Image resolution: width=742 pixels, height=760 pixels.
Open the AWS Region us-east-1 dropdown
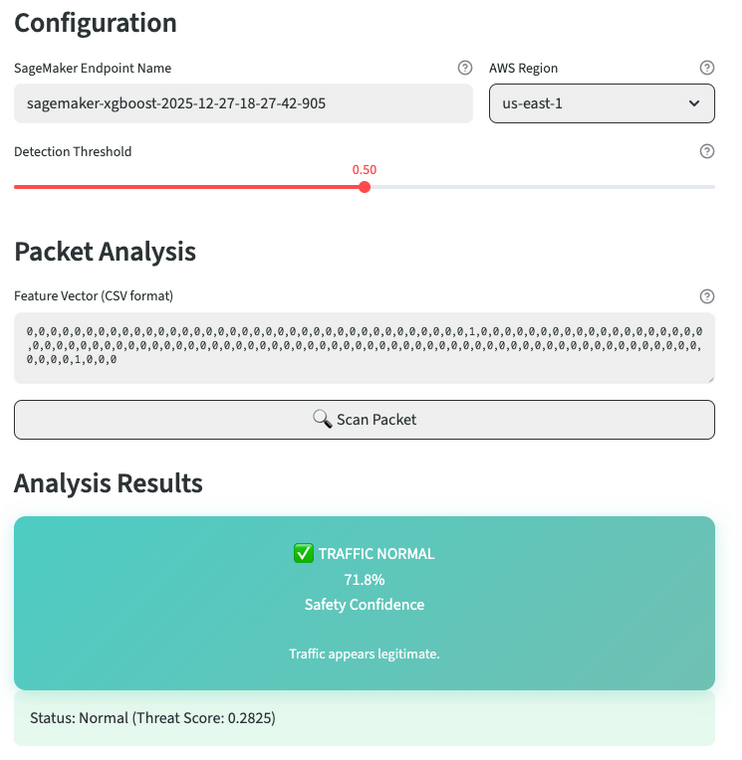coord(601,103)
